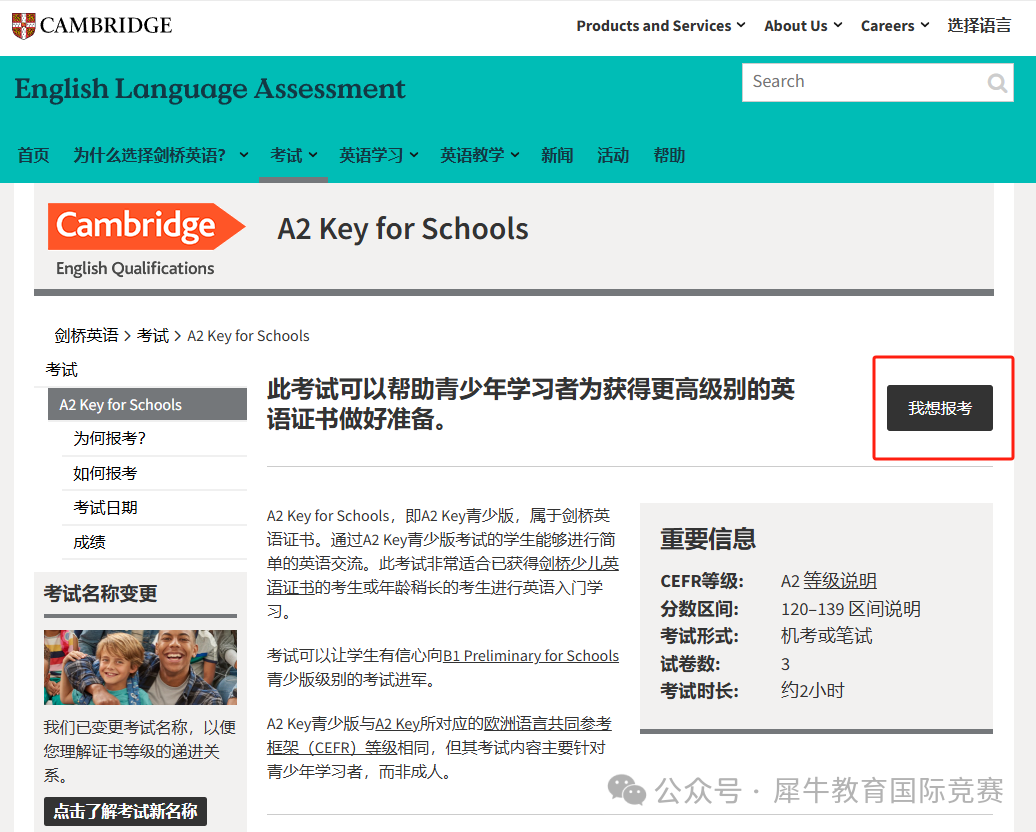Go to 首页 home tab

click(33, 155)
